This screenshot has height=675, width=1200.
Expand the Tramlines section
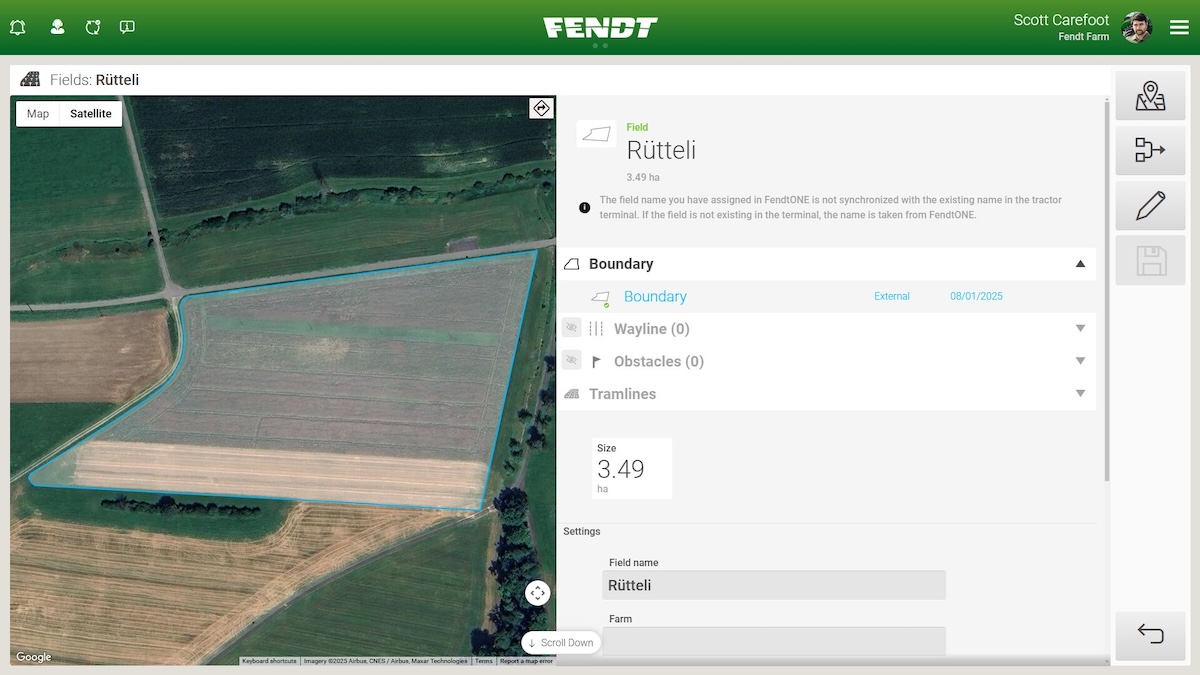tap(1080, 394)
